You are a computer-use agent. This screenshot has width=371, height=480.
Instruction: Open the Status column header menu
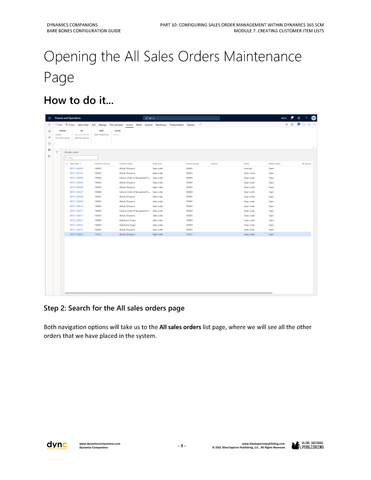coord(247,164)
